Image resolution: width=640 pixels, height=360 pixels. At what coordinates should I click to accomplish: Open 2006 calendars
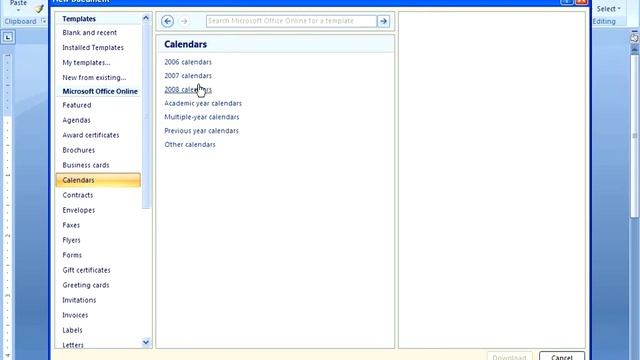pos(188,62)
